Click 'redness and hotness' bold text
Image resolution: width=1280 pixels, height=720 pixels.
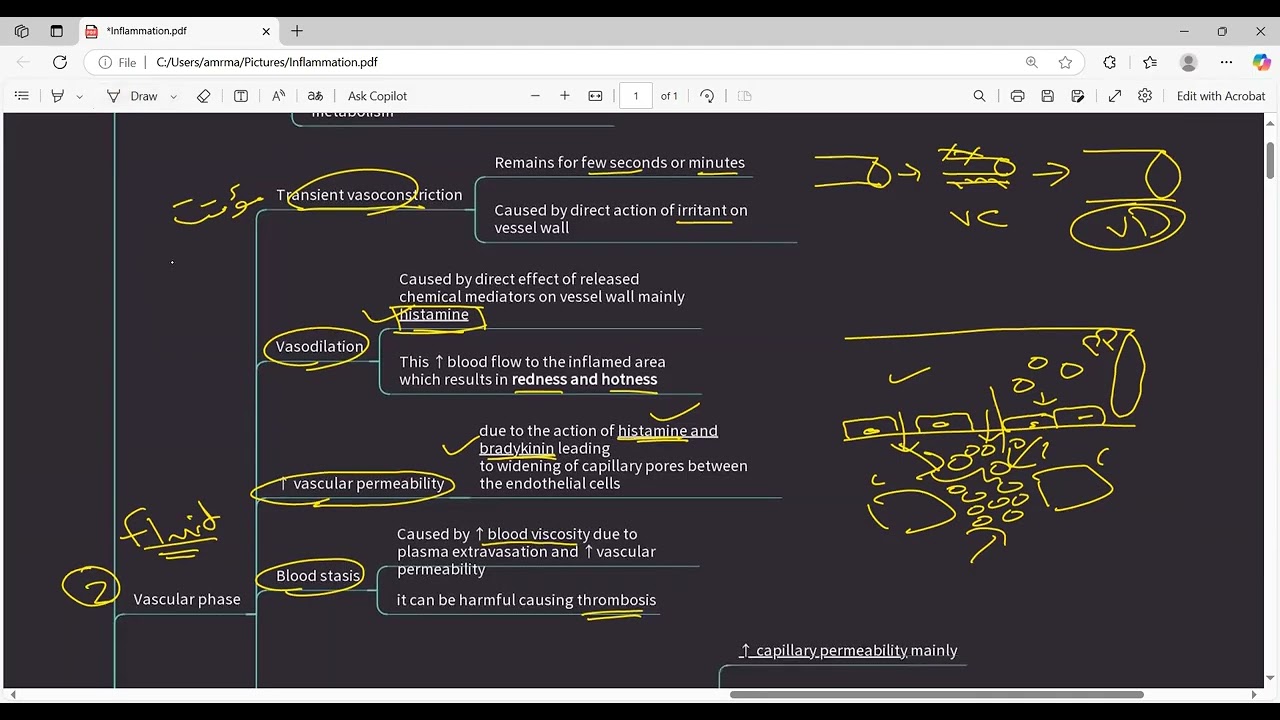coord(585,380)
